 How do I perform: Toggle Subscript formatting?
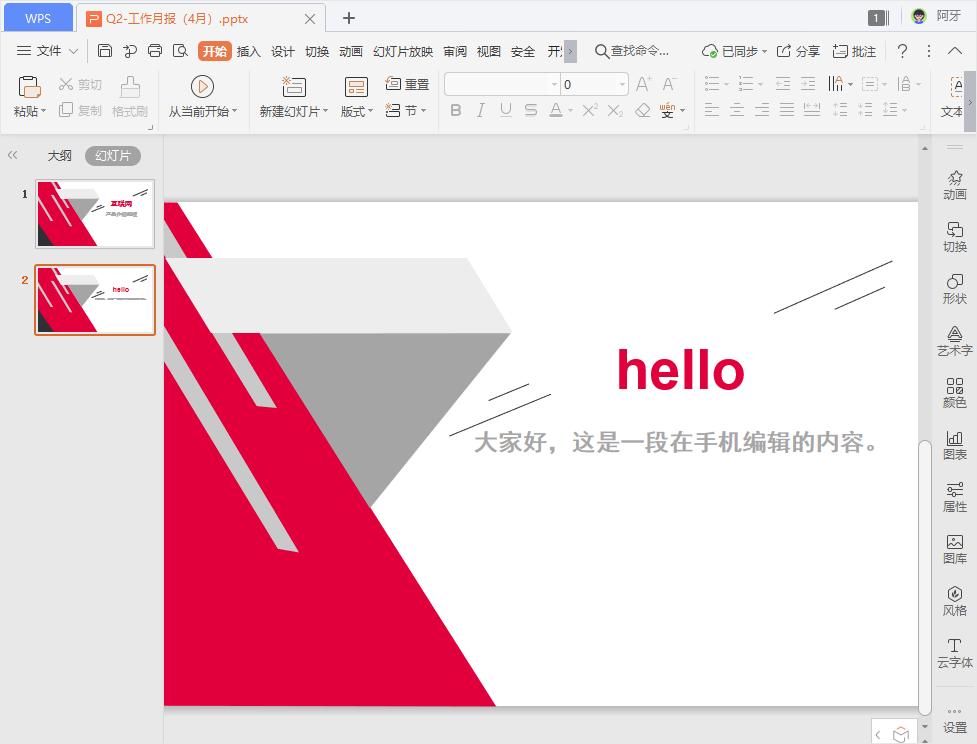coord(615,110)
